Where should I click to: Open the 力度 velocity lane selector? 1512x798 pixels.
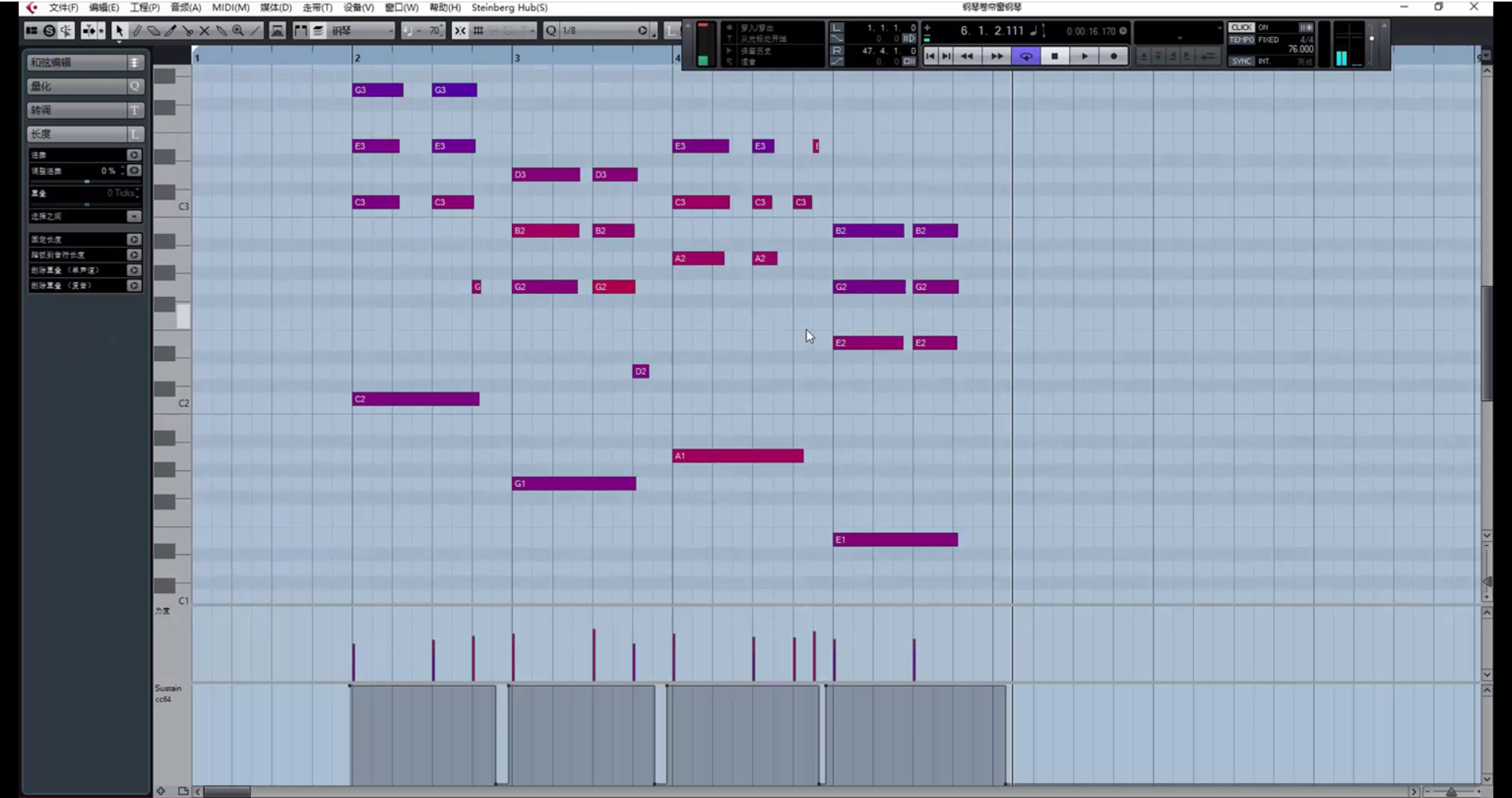tap(162, 611)
